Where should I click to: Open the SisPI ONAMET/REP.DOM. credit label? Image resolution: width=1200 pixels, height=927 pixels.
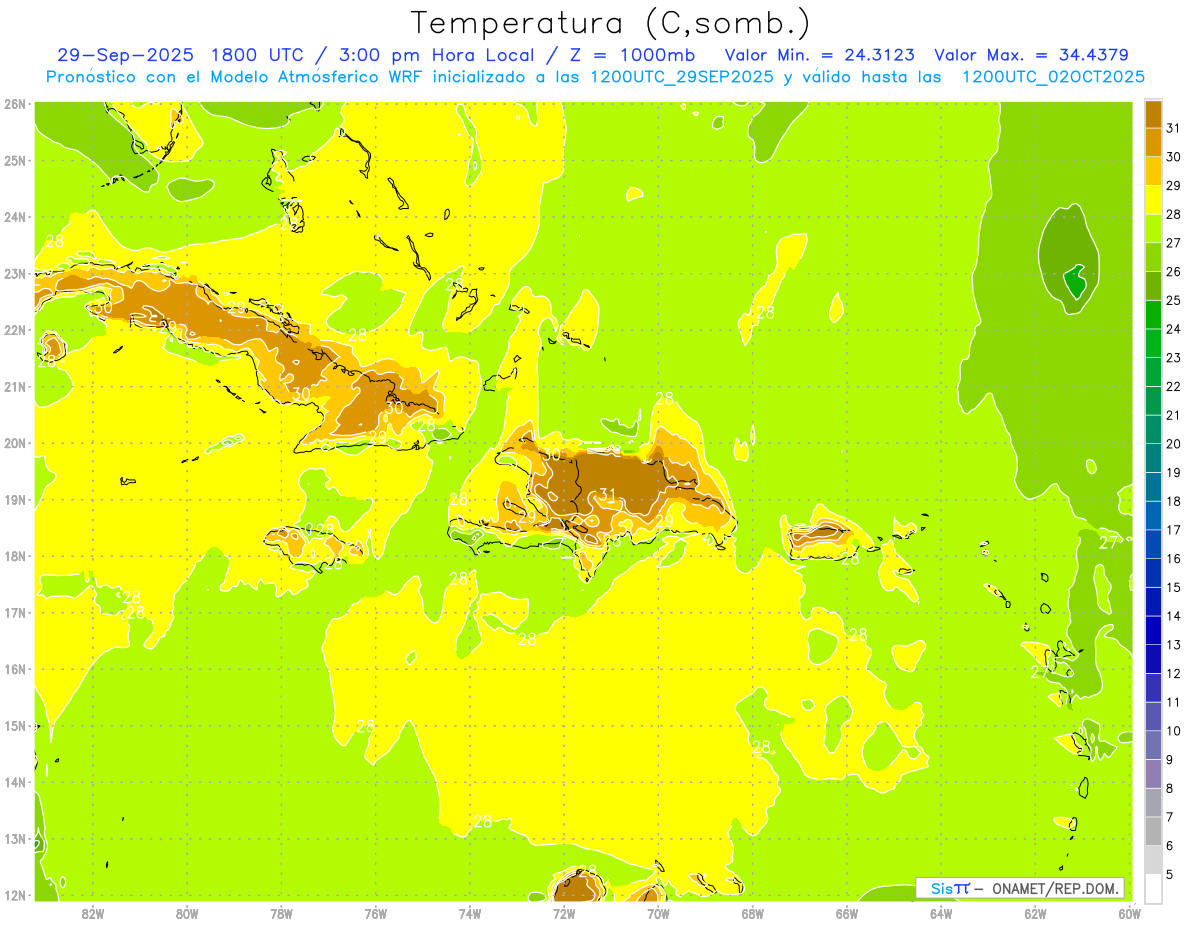(x=1020, y=888)
